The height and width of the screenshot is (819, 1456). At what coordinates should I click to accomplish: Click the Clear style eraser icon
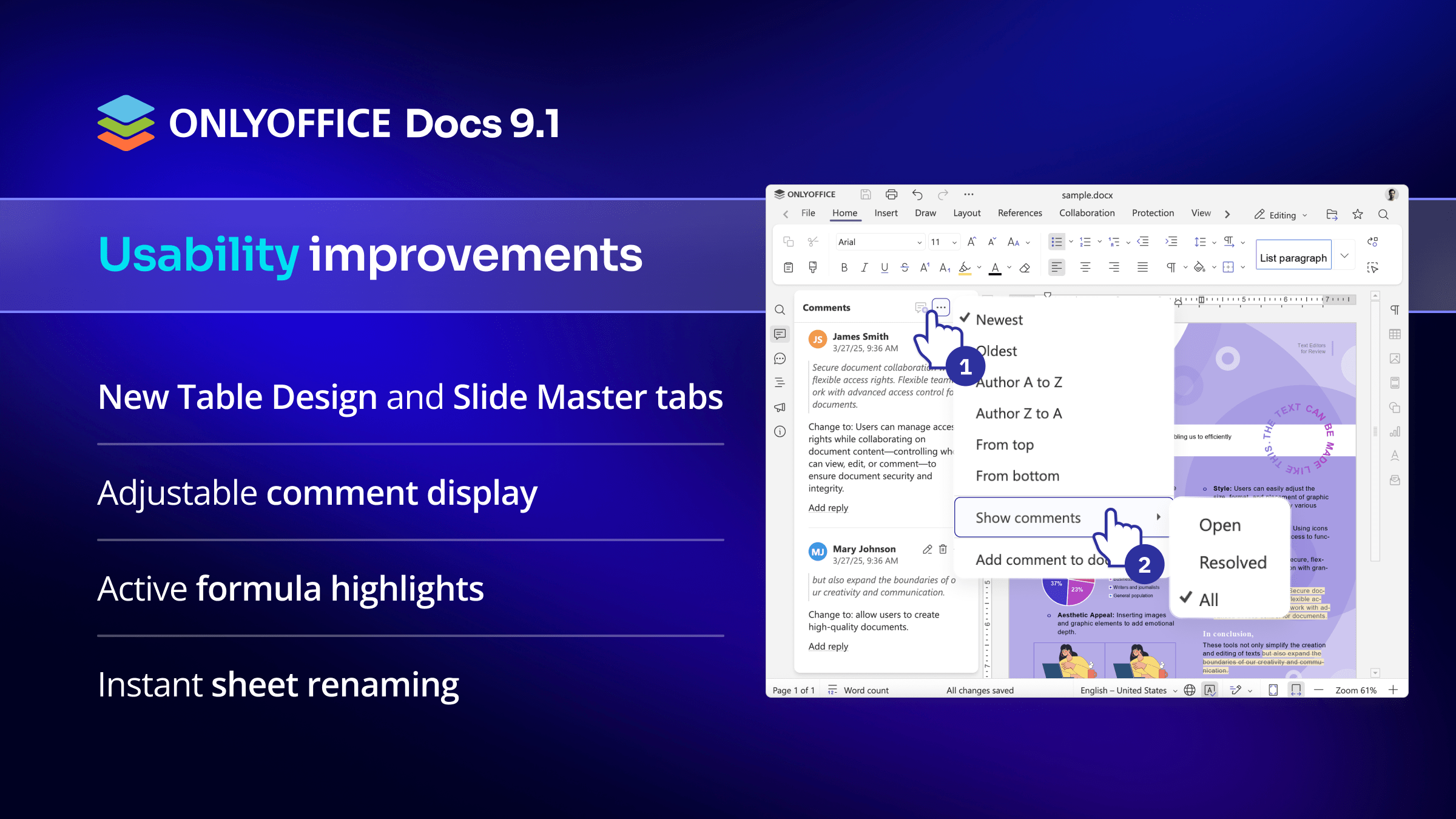point(1025,268)
